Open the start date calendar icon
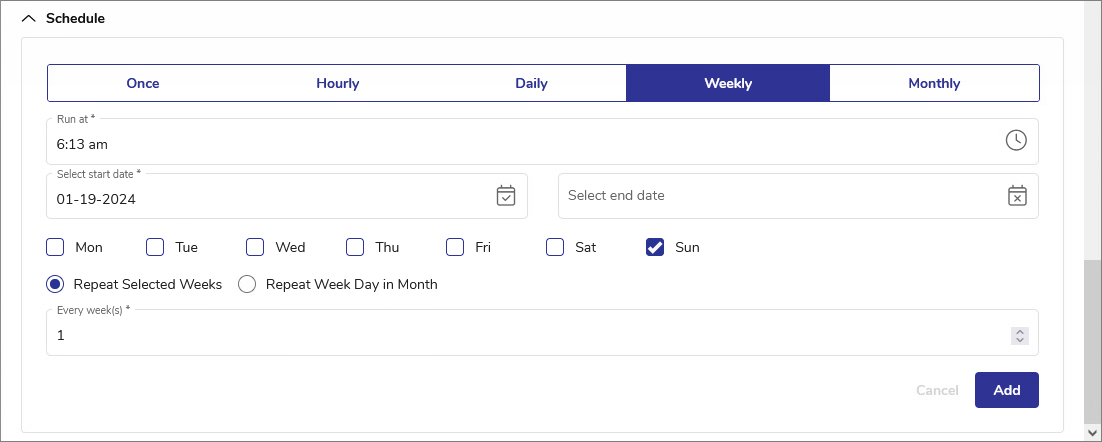This screenshot has height=442, width=1102. [506, 196]
